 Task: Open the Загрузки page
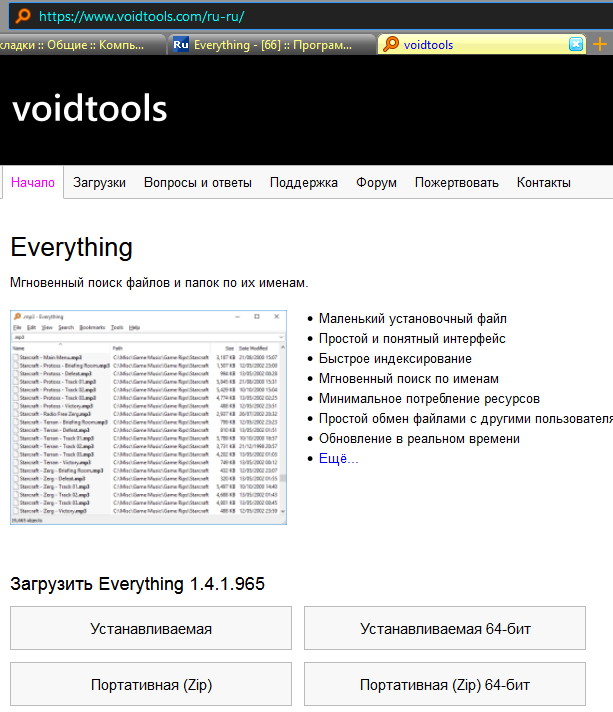99,183
